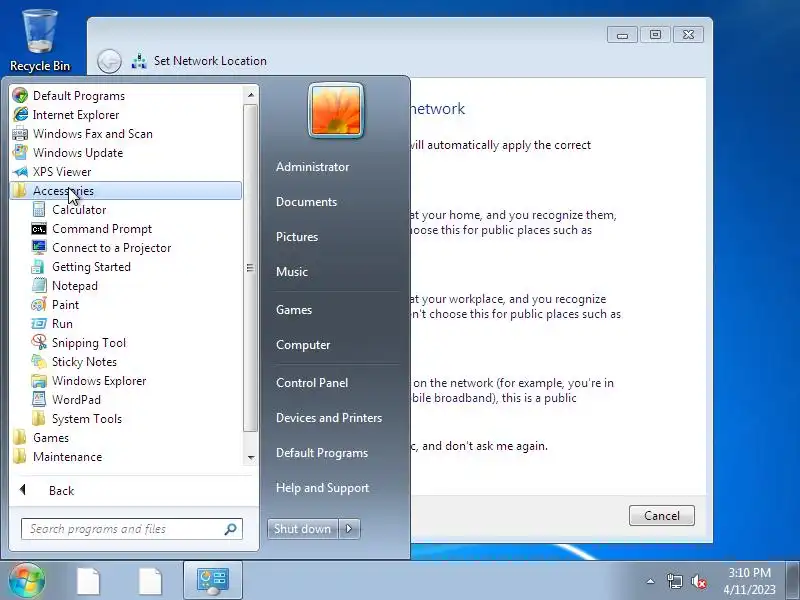
Task: Click the programs list scrollbar thumb
Action: point(251,268)
